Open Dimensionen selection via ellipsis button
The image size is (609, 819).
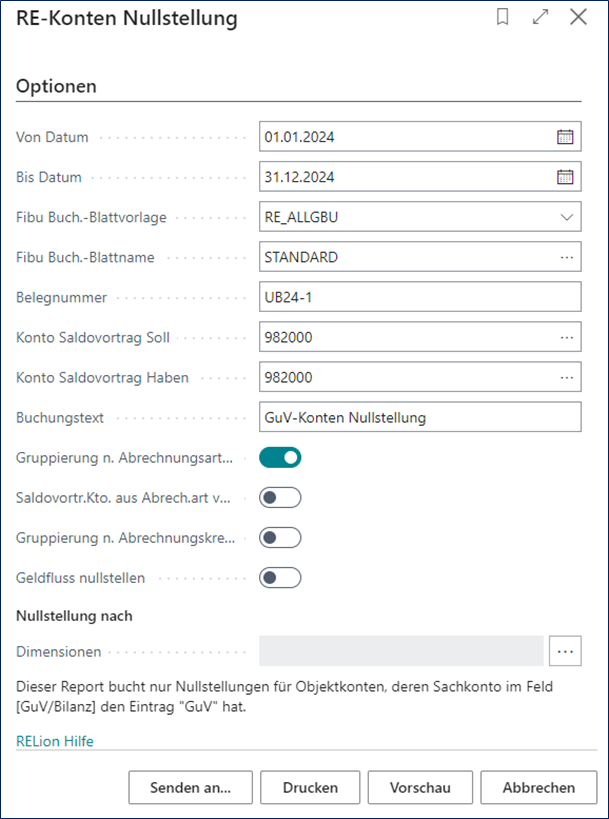click(565, 651)
